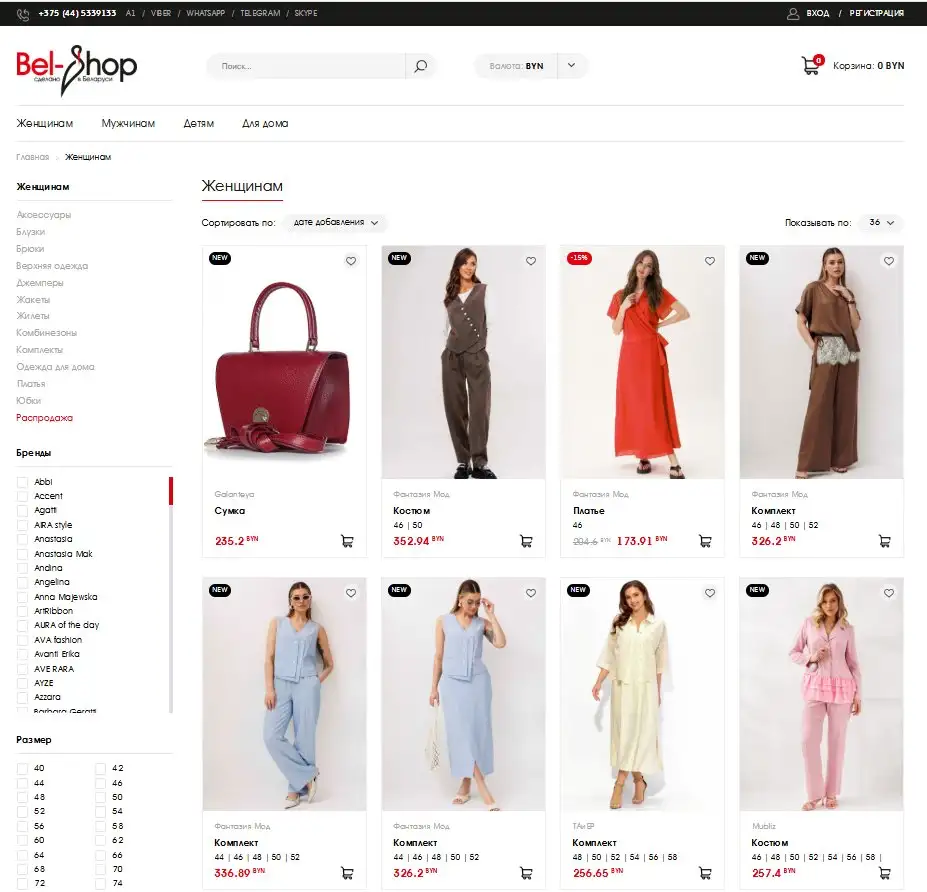This screenshot has height=892, width=927.
Task: Add the 352.94 BYN Костюм to cart
Action: click(x=526, y=541)
